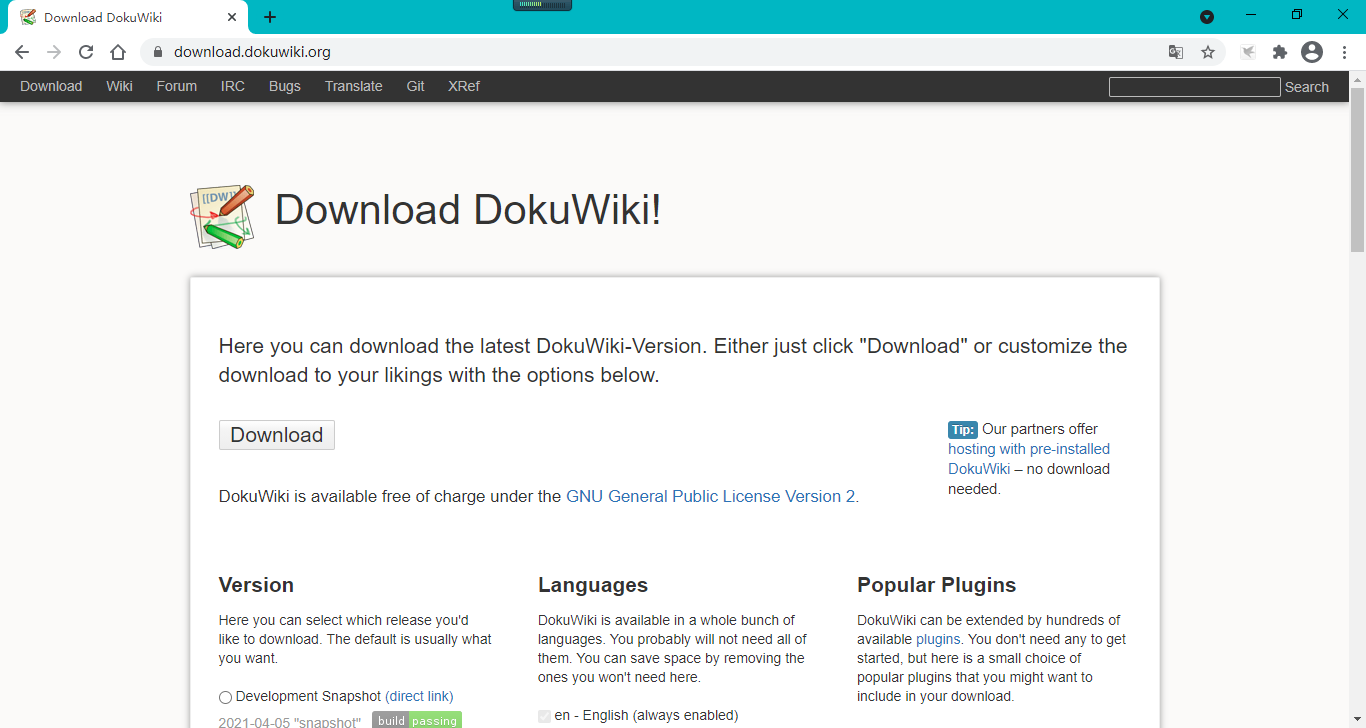Select the Development Snapshot release option
The height and width of the screenshot is (728, 1366).
(225, 696)
